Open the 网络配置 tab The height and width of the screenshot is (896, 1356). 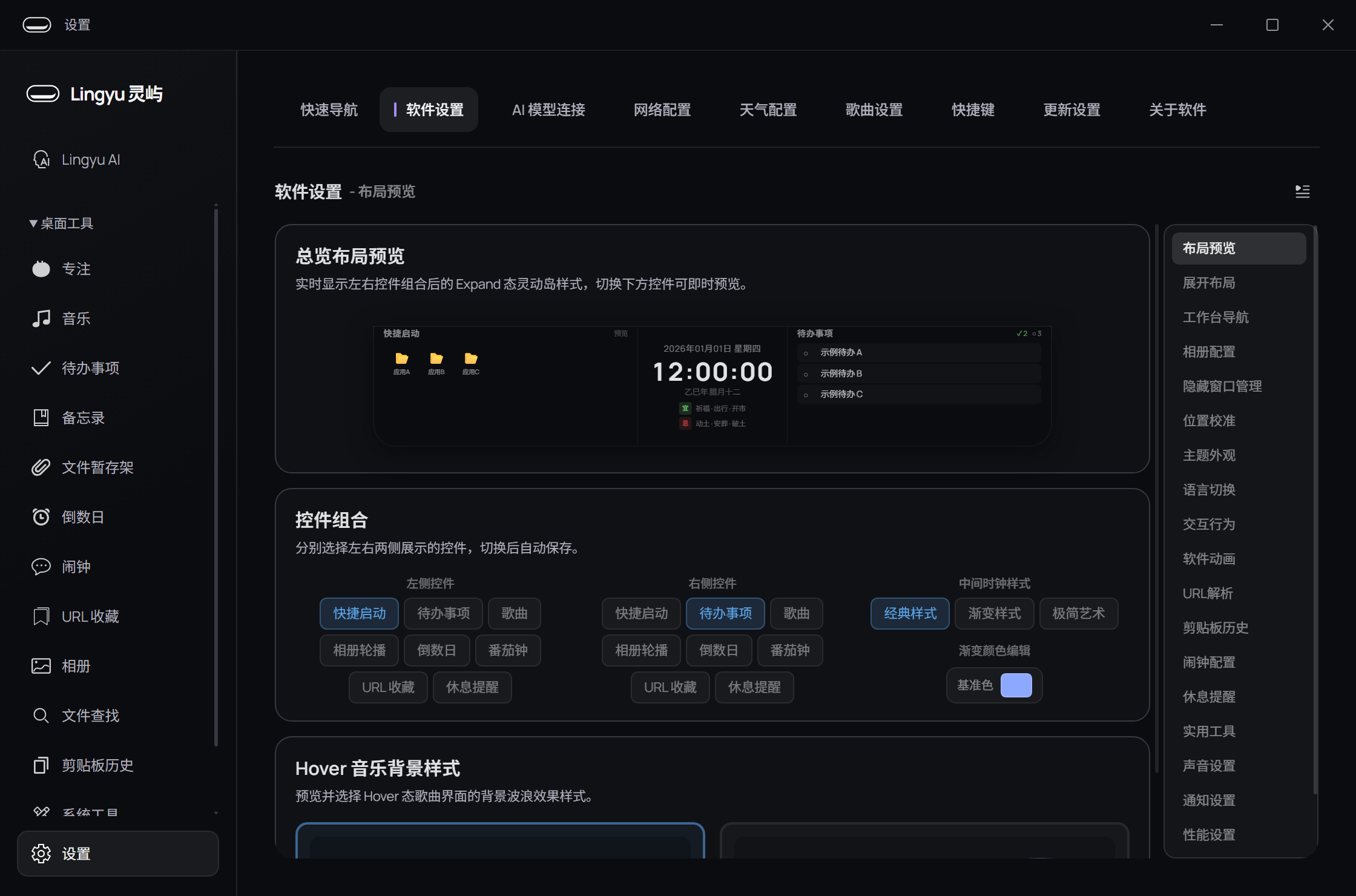point(662,110)
